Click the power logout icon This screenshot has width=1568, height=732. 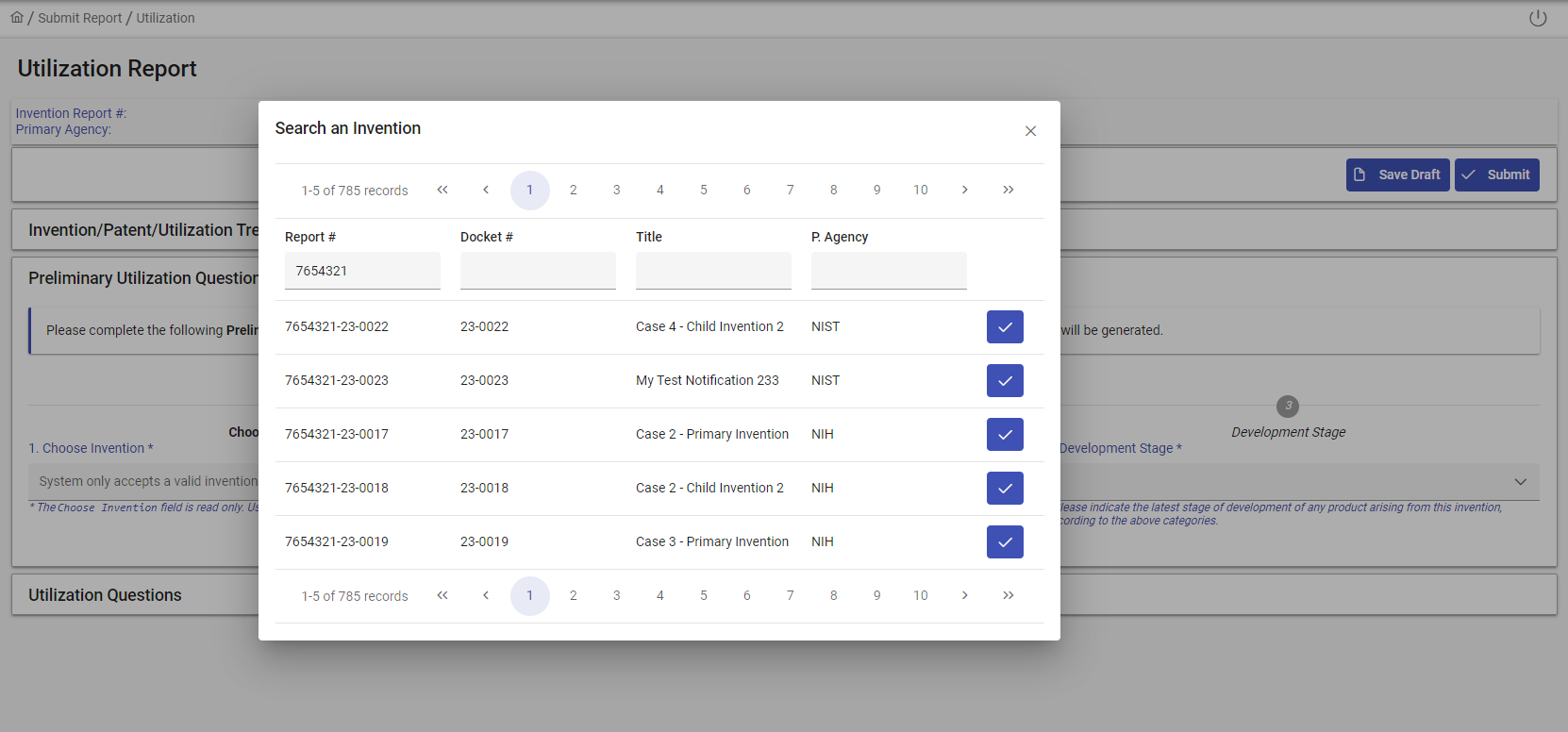click(1538, 18)
